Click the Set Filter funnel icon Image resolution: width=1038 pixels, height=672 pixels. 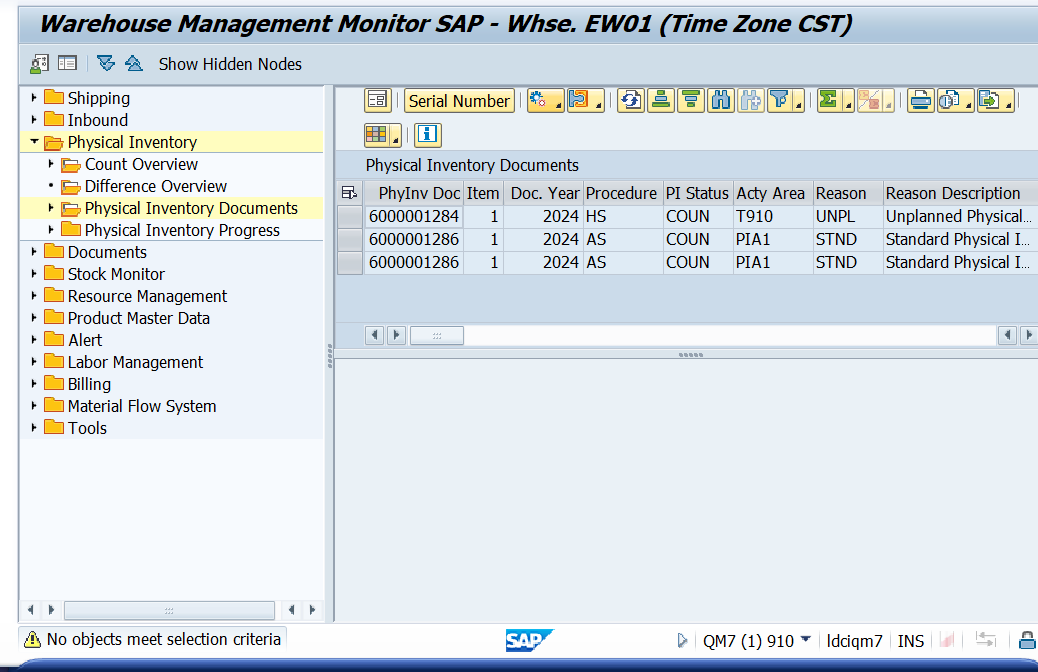(780, 101)
